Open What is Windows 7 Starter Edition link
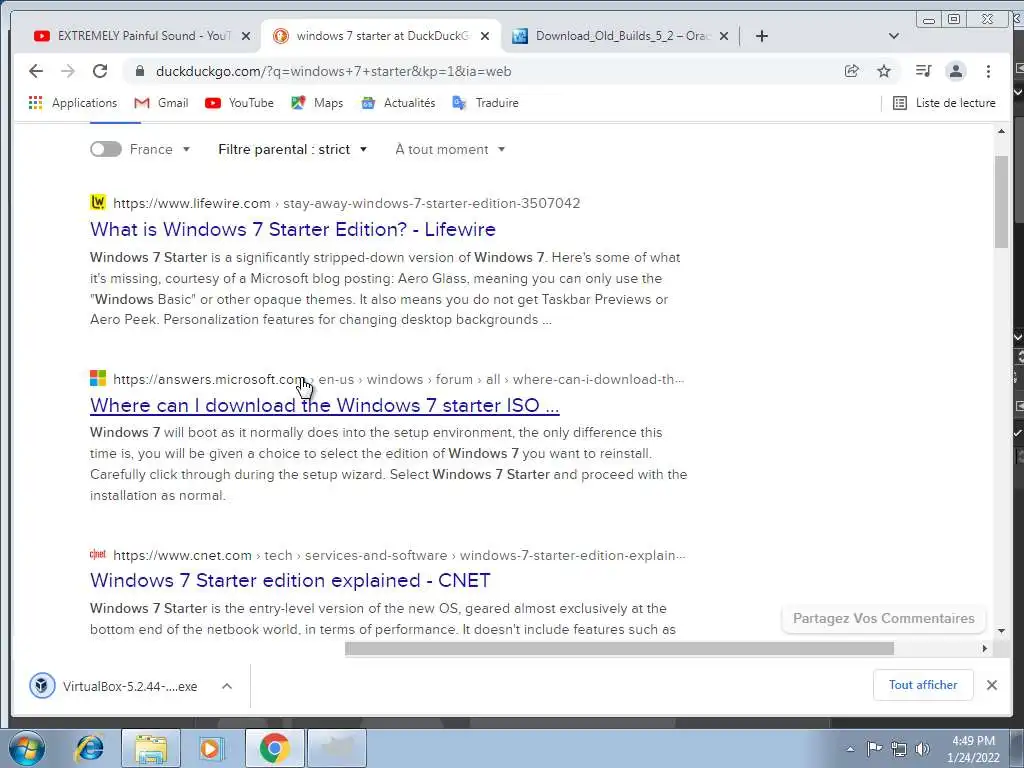1024x768 pixels. 293,229
